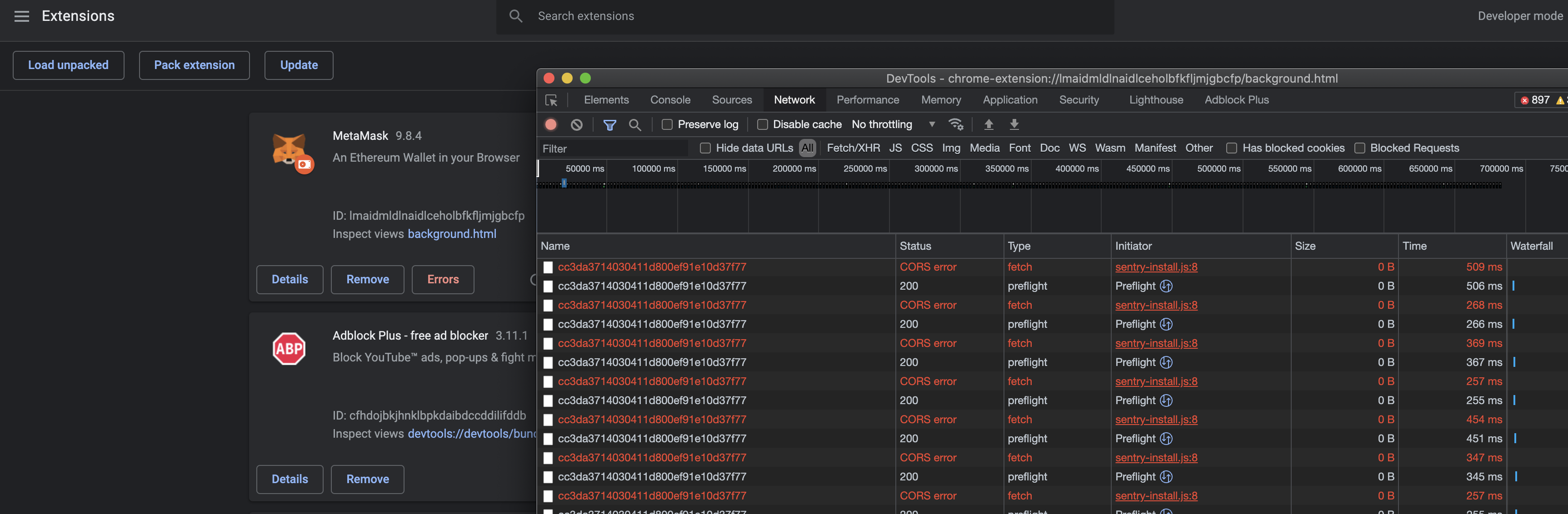
Task: Sort requests by the Status column header
Action: (x=949, y=246)
